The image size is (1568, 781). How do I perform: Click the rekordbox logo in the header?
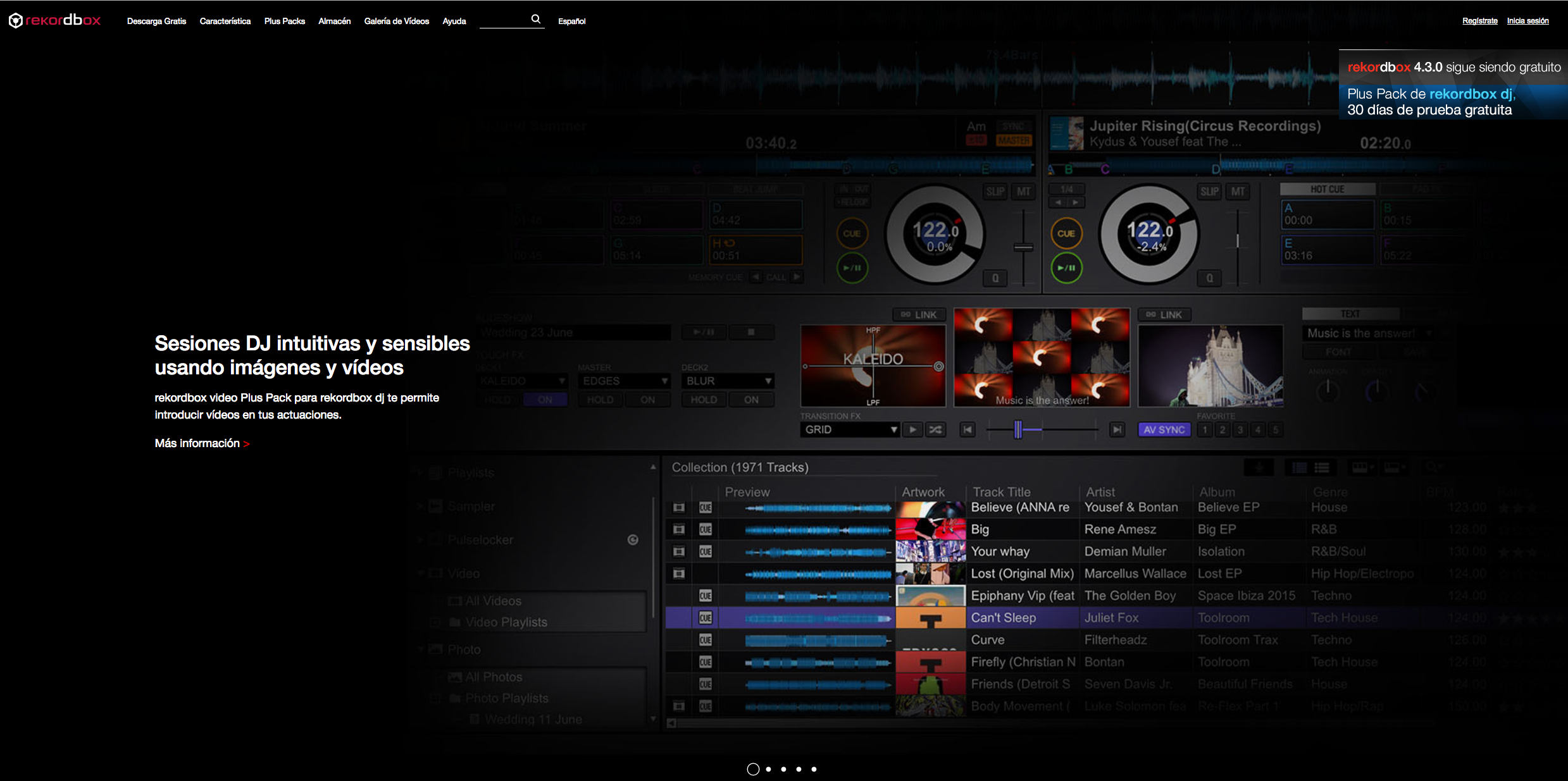(54, 20)
